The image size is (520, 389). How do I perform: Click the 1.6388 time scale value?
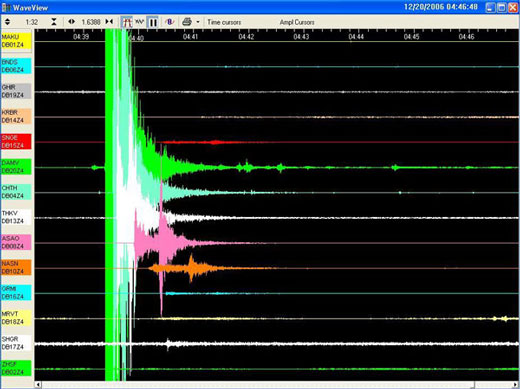pyautogui.click(x=91, y=22)
